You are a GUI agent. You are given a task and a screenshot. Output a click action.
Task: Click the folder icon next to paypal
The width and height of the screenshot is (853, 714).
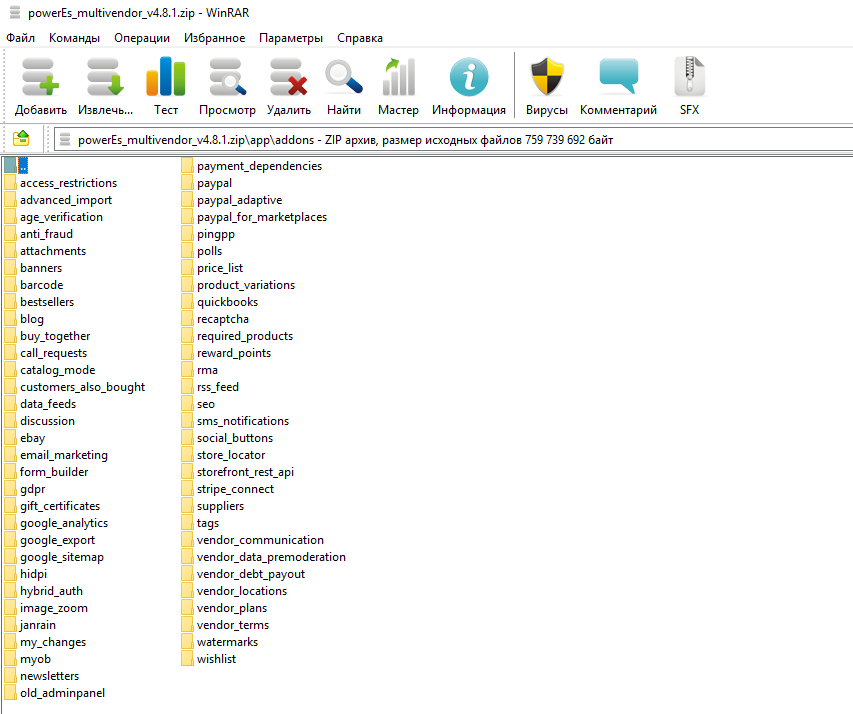[x=187, y=183]
